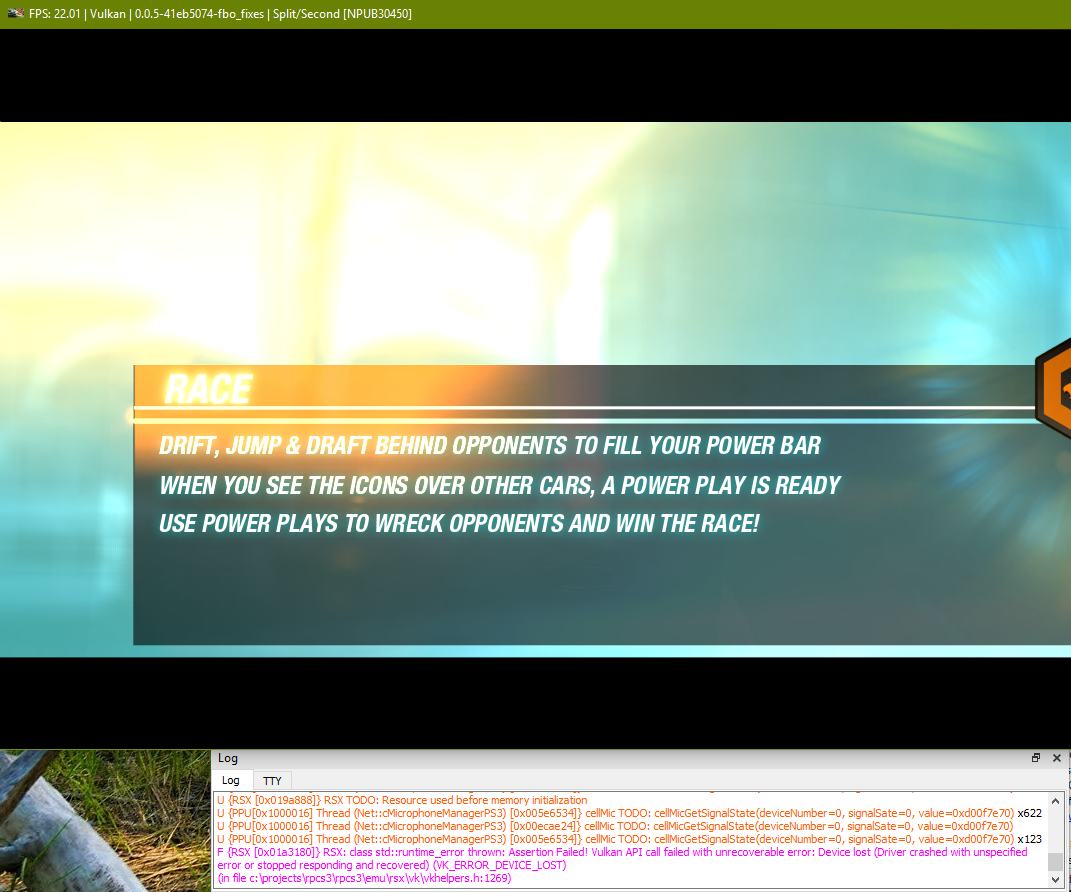The height and width of the screenshot is (892, 1071).
Task: Click the game preview thumbnail beside the Log panel
Action: pyautogui.click(x=105, y=820)
